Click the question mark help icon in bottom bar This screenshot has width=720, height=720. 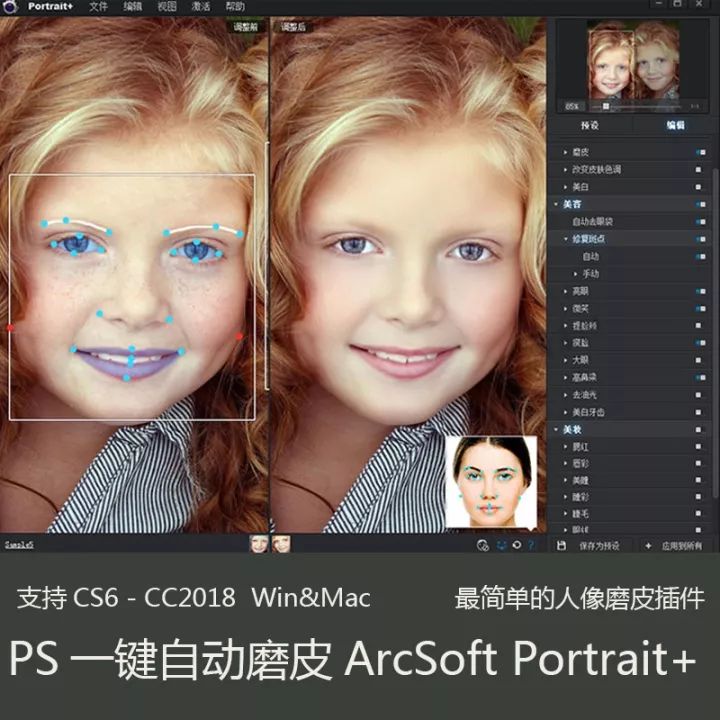tap(531, 545)
